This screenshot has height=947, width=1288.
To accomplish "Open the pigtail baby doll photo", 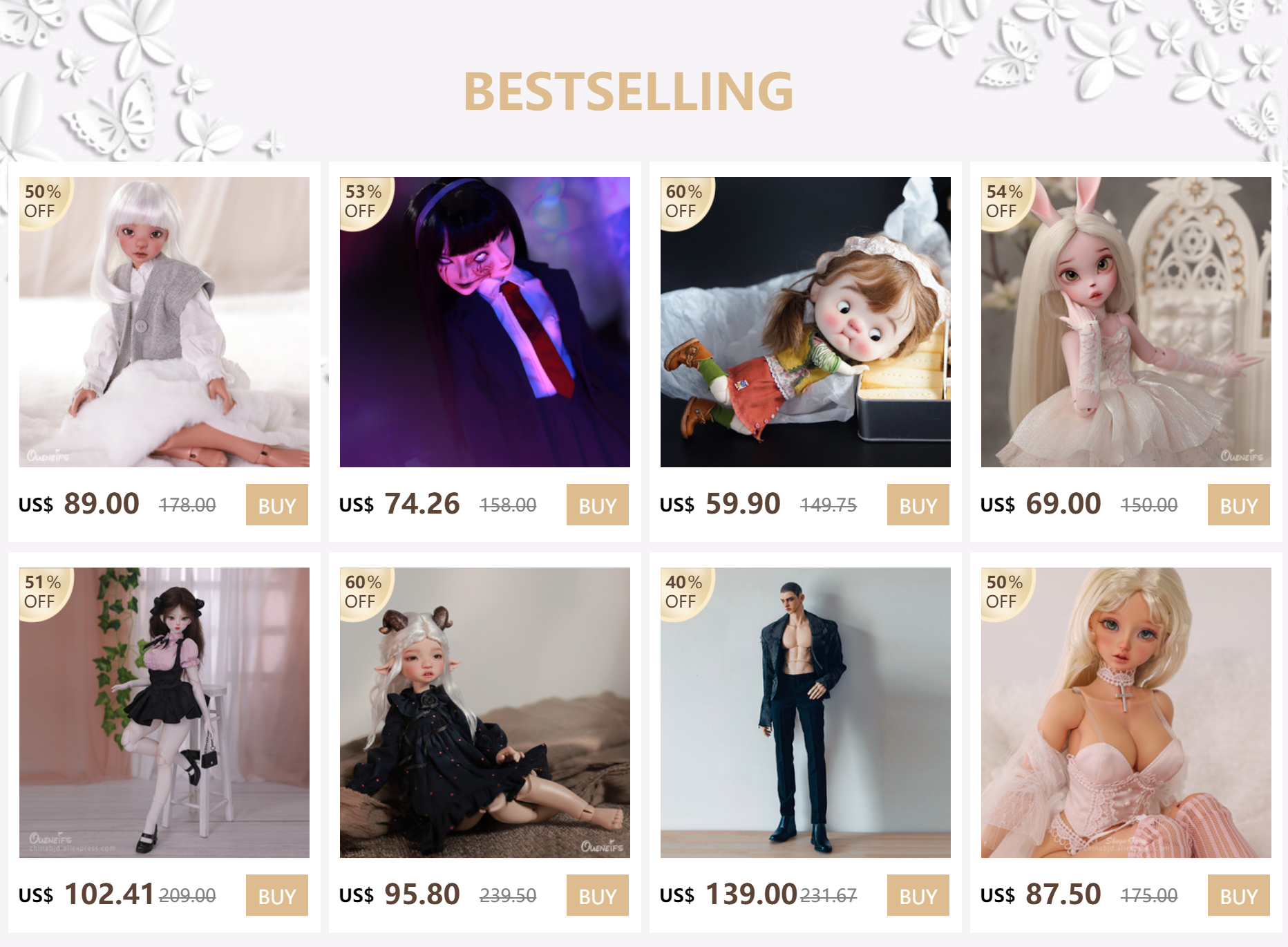I will (x=806, y=322).
